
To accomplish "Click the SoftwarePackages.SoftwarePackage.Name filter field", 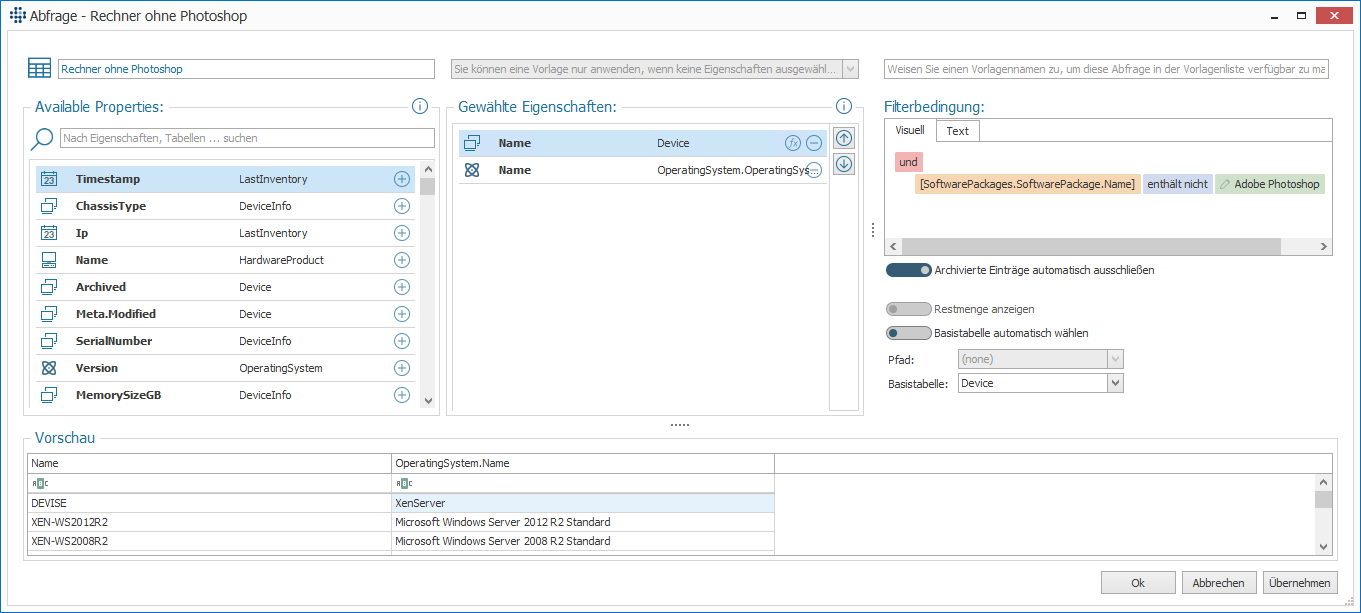I will point(1028,184).
